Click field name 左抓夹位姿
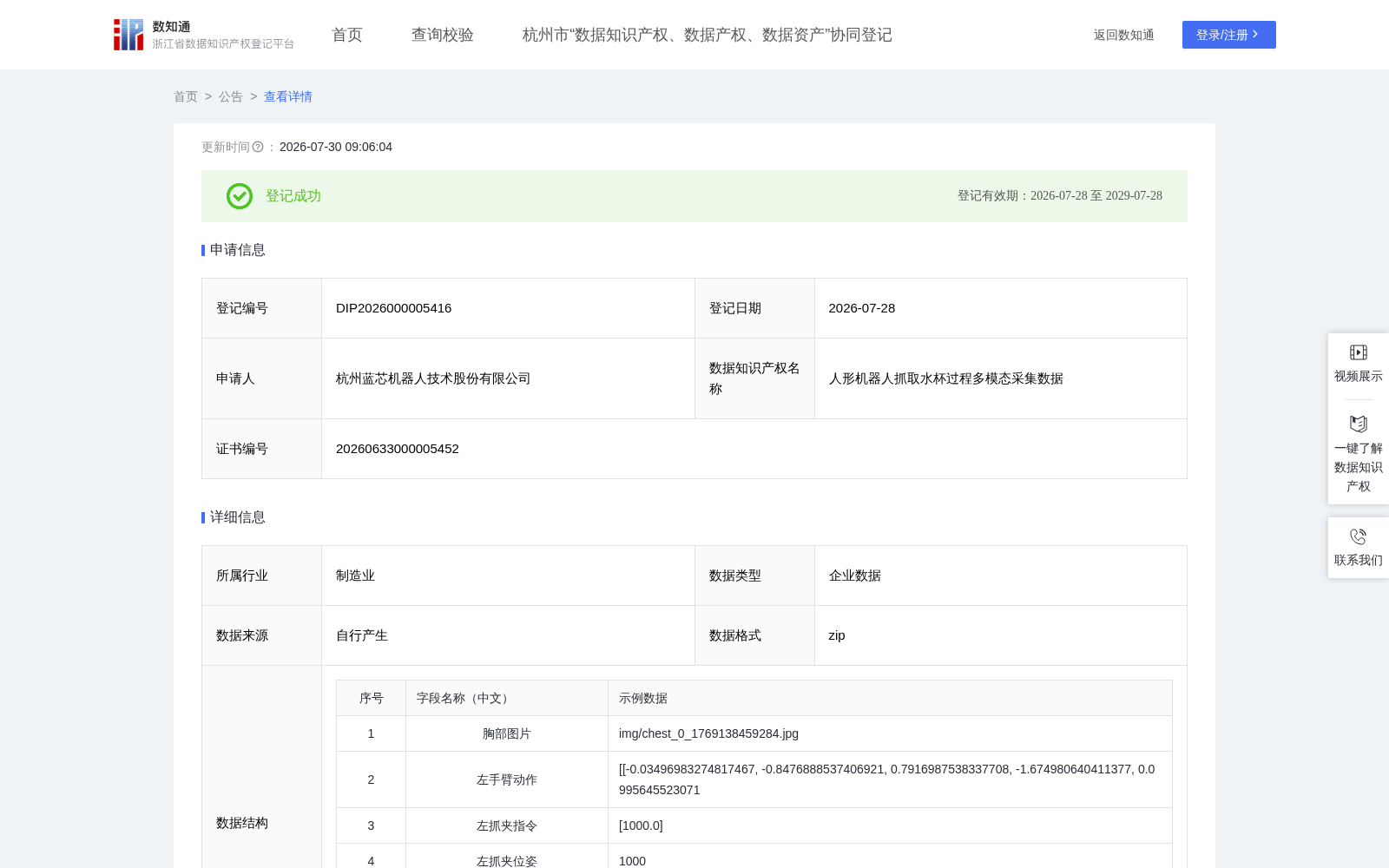Screen dimensions: 1389x868 click(507, 860)
